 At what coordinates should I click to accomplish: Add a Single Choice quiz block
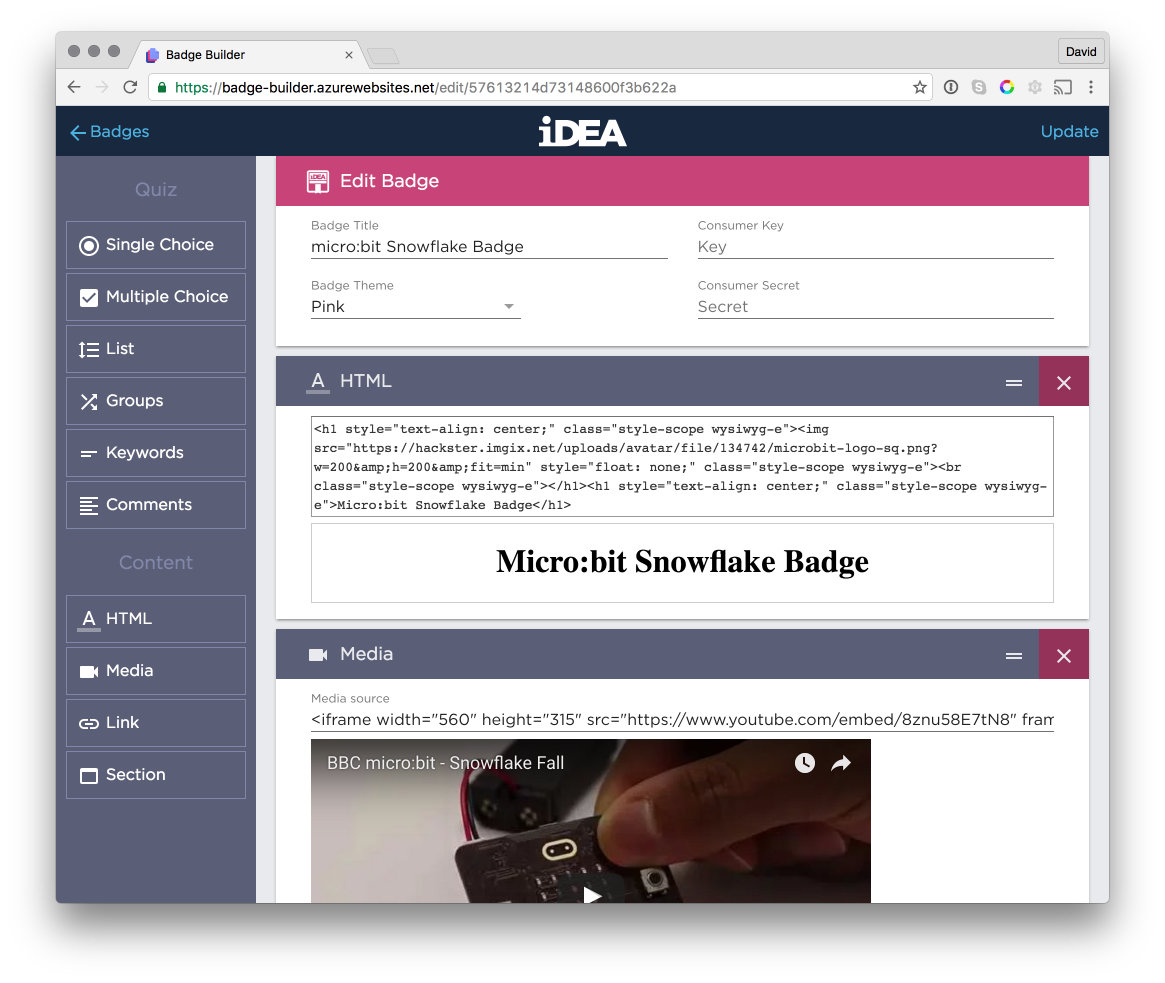pyautogui.click(x=155, y=244)
